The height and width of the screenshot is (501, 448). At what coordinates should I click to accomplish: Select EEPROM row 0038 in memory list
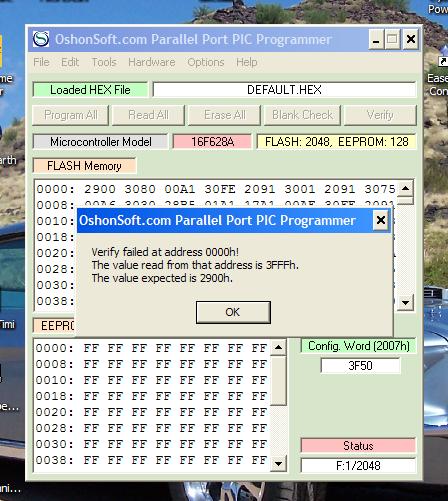152,460
